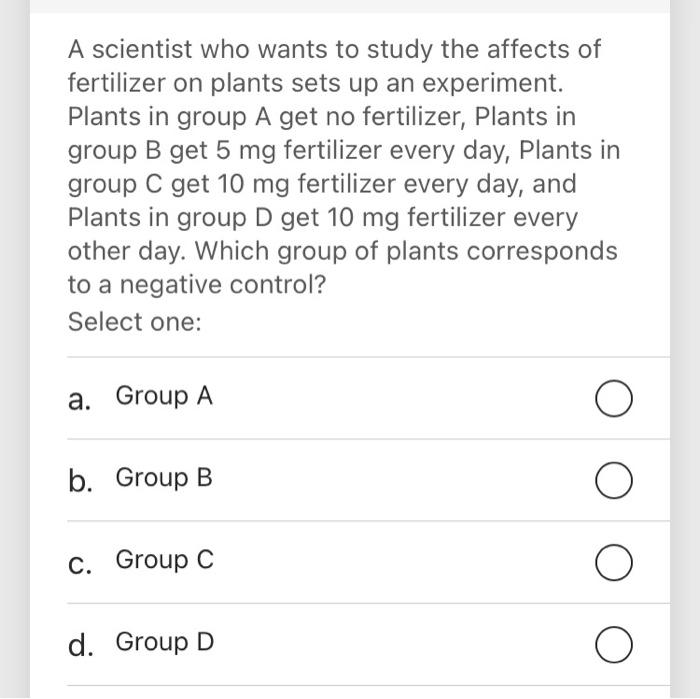Click the option letter "a."

[x=81, y=400]
